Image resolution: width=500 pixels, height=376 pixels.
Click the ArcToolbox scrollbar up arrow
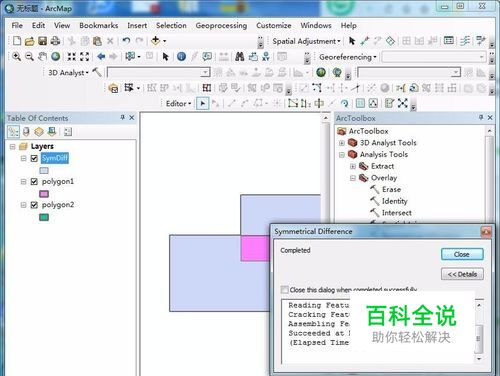click(489, 131)
